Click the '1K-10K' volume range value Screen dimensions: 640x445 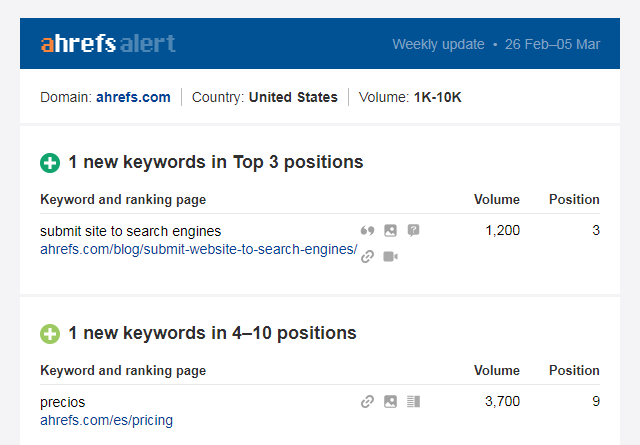(438, 97)
